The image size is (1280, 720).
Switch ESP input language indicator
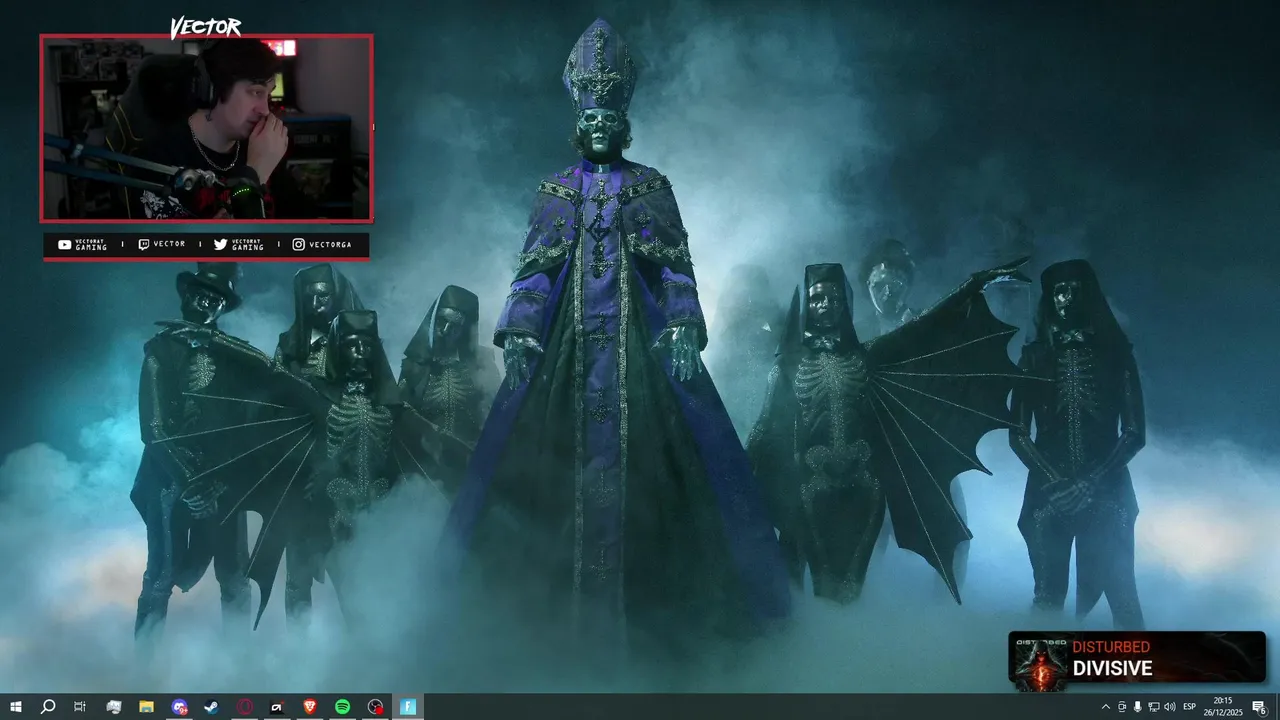[x=1190, y=707]
